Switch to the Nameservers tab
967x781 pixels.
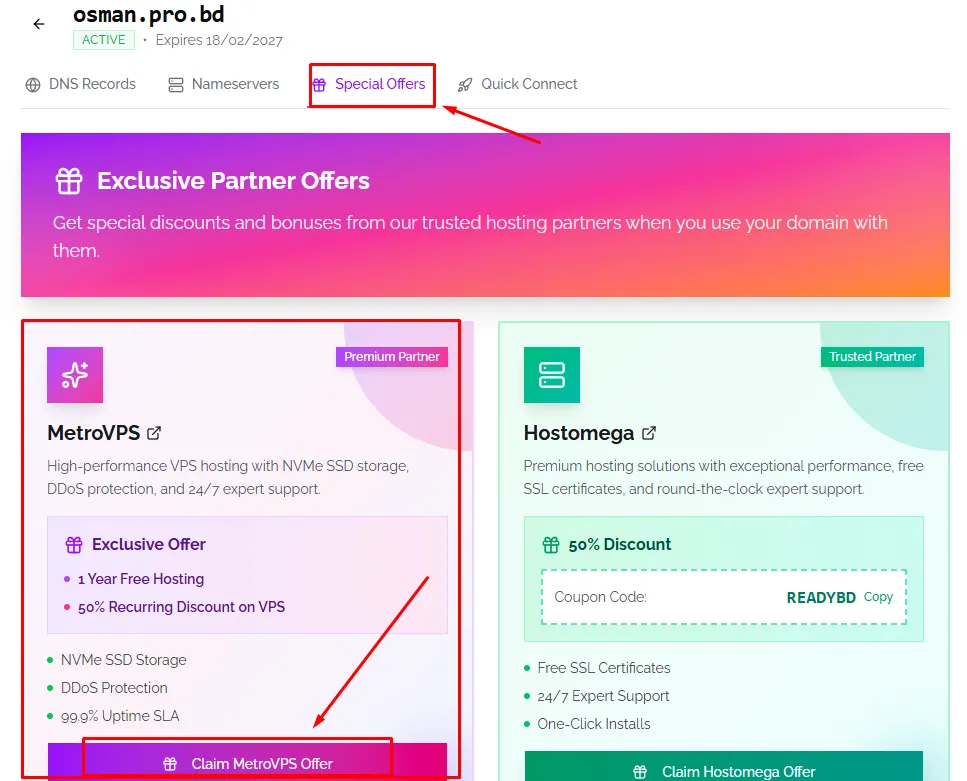(224, 84)
